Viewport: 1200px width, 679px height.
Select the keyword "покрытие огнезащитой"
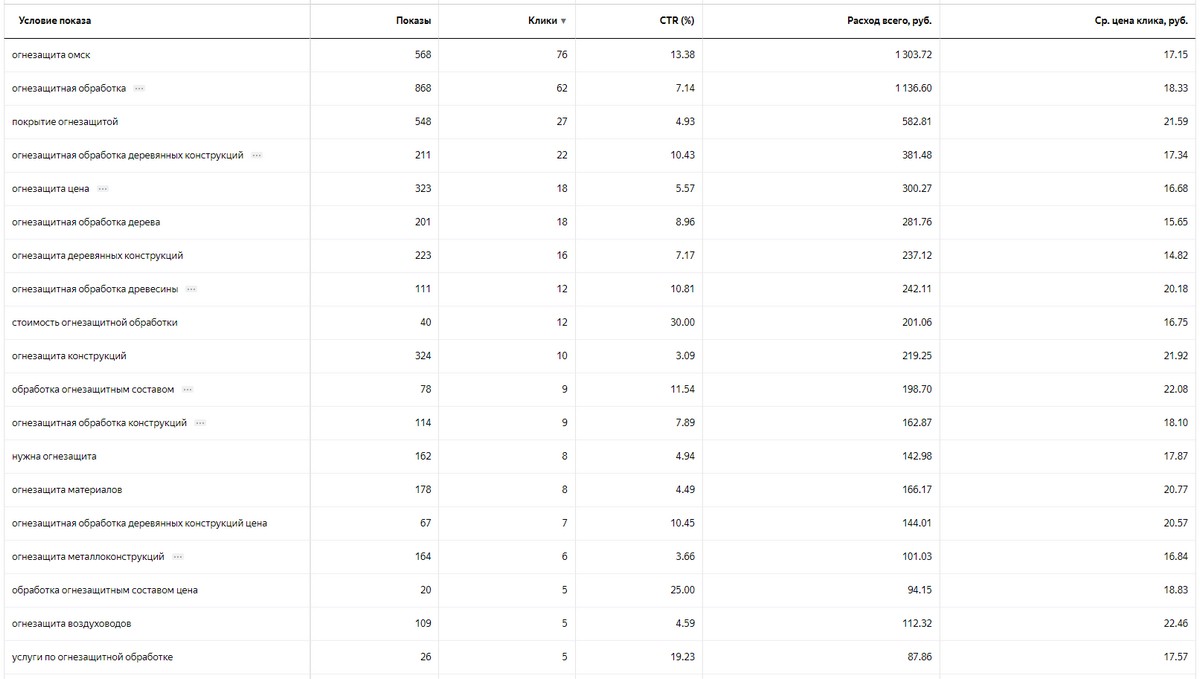click(x=65, y=122)
